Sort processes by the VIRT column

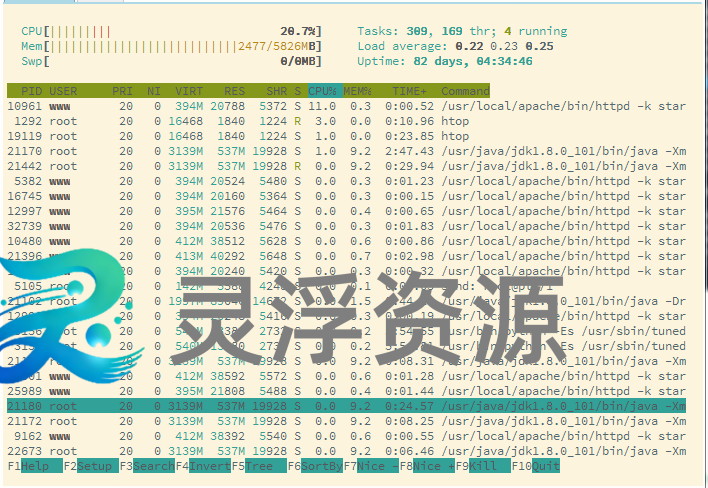[x=189, y=91]
